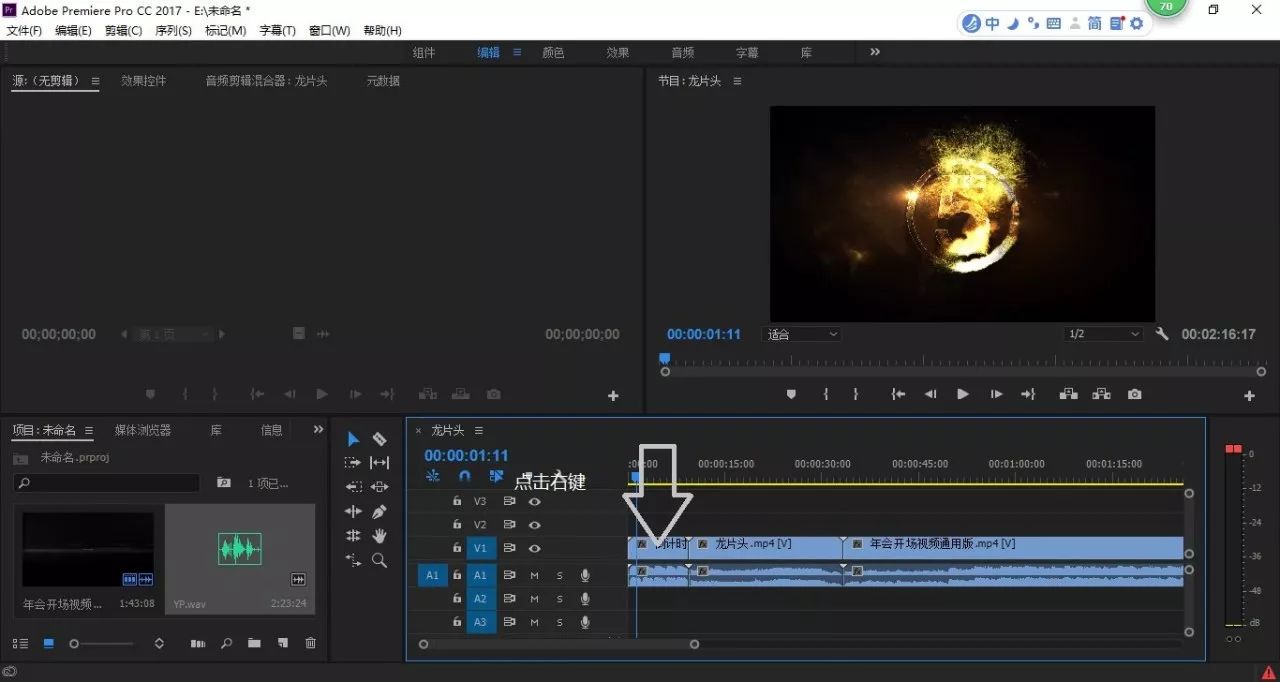Select the Zoom tool magnifier
The image size is (1280, 682).
tap(380, 560)
